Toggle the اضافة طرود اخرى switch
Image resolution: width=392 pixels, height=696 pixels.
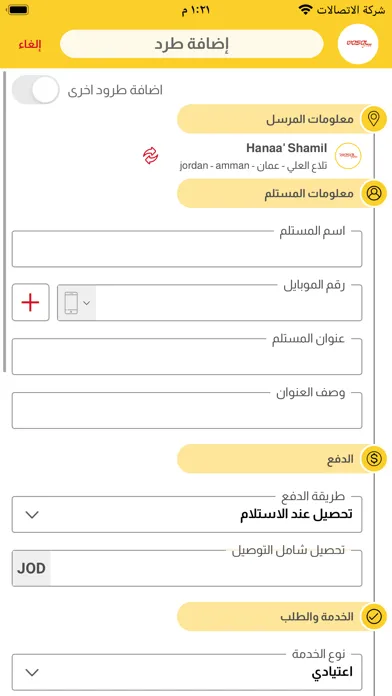(x=36, y=90)
